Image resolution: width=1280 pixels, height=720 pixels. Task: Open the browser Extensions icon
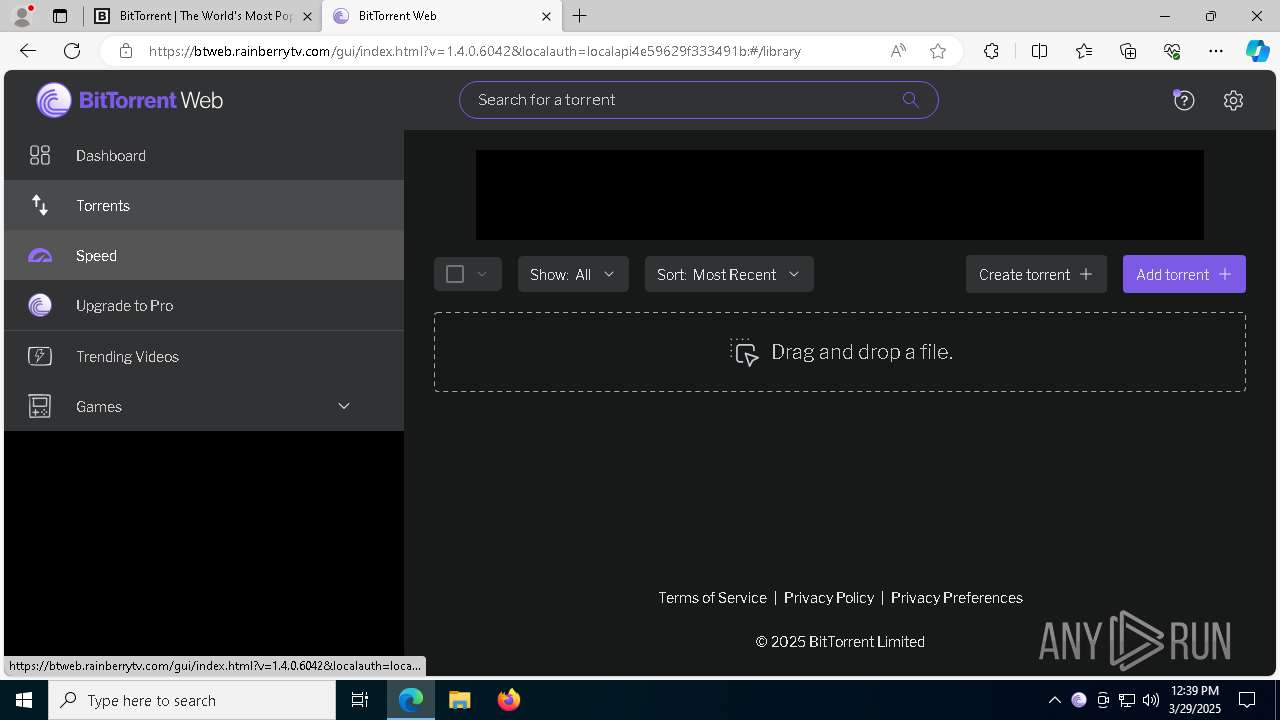pos(991,51)
